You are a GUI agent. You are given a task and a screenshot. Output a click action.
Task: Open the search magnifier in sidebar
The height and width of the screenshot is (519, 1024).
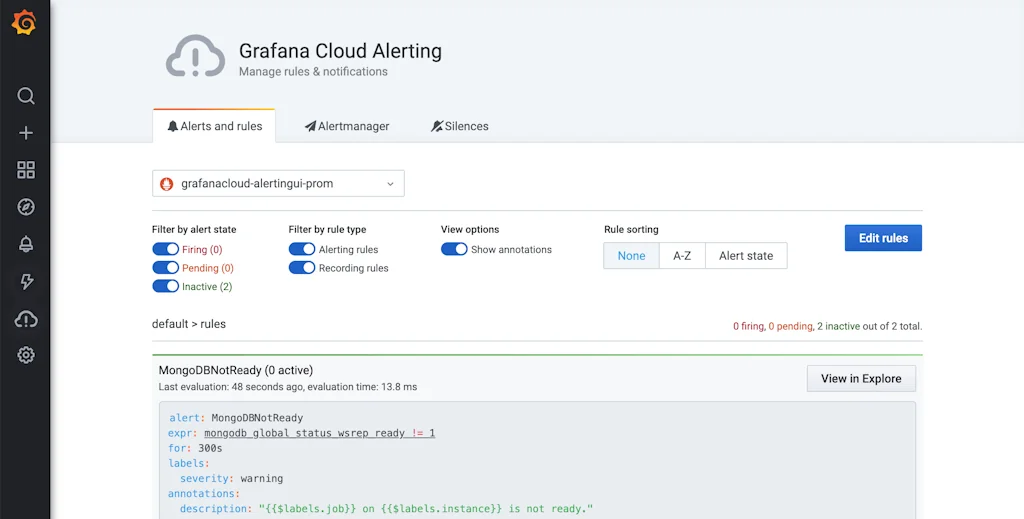[25, 97]
